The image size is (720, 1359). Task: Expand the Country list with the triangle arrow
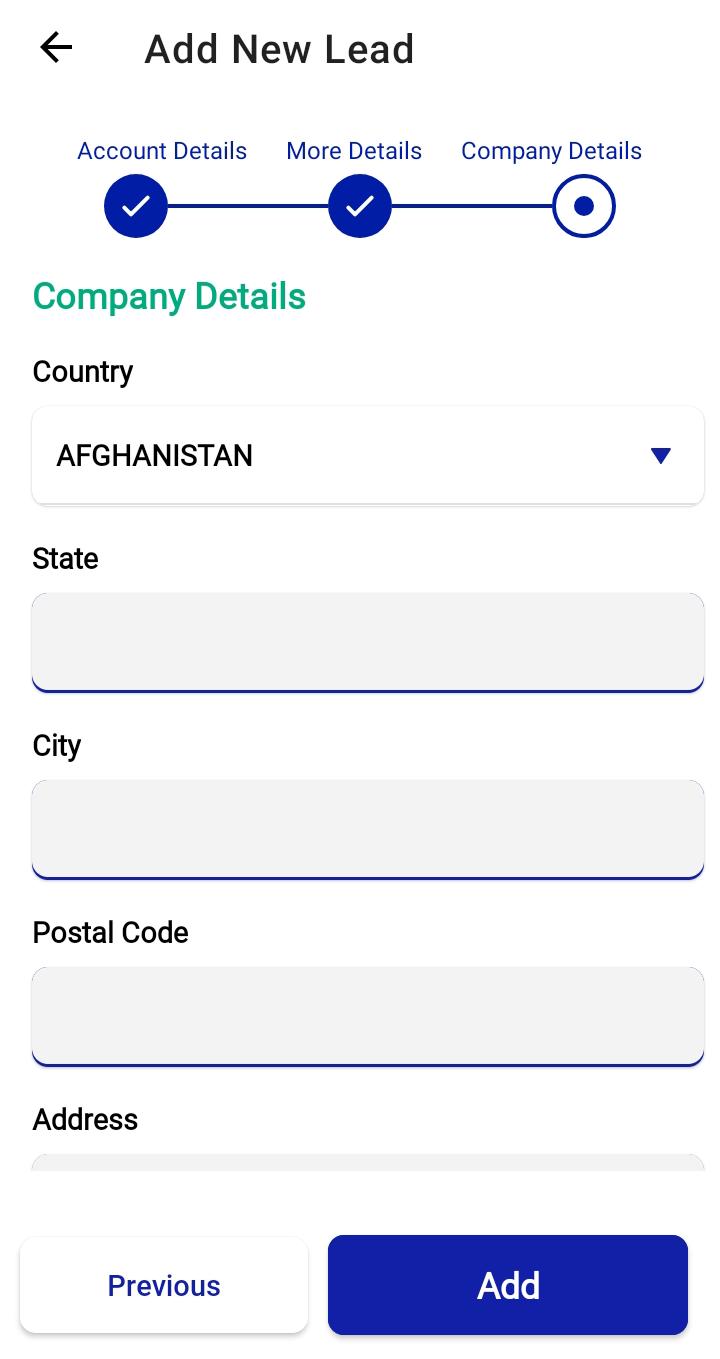click(x=660, y=456)
